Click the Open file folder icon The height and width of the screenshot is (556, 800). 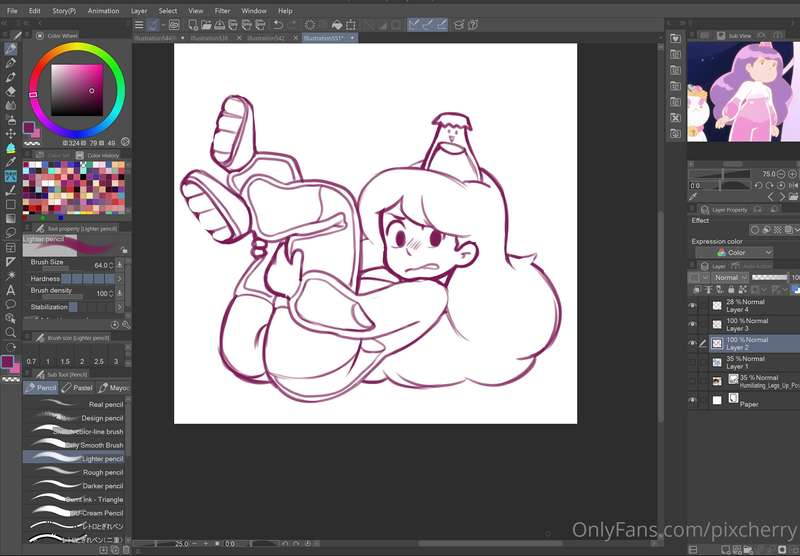pos(206,24)
